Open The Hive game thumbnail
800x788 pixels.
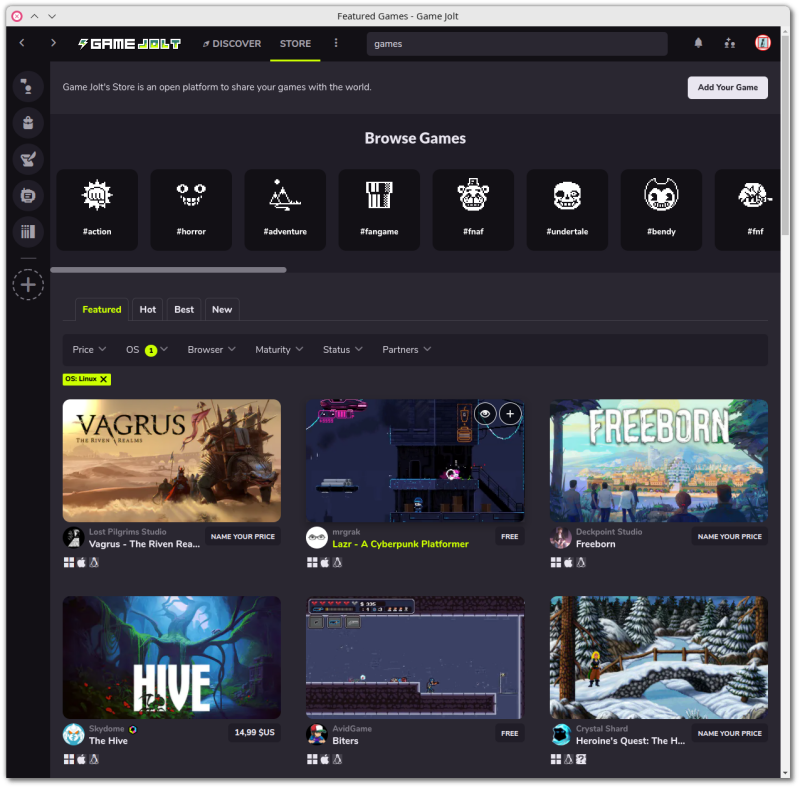coord(171,657)
